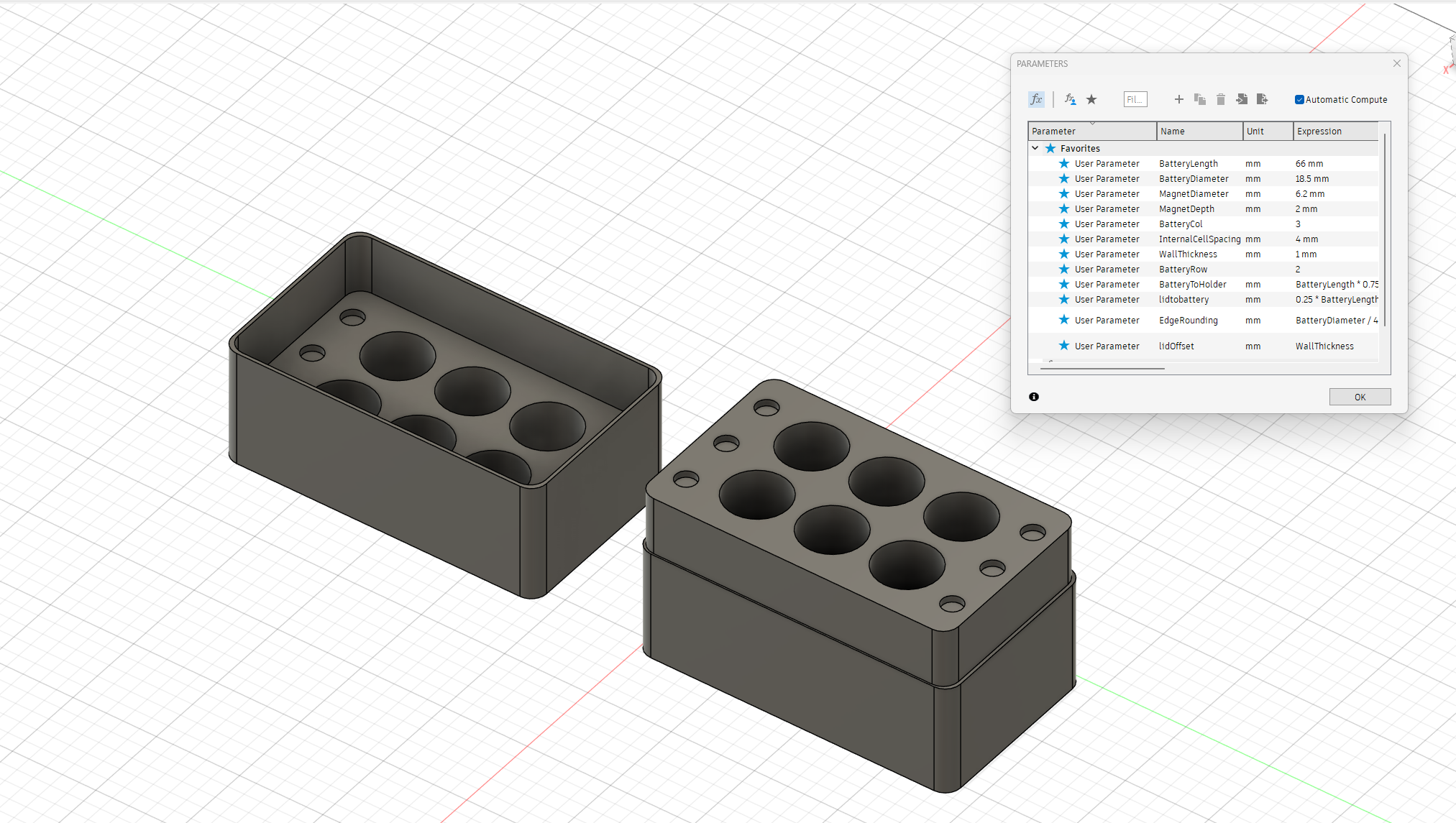The width and height of the screenshot is (1456, 823).
Task: Click the vertical scrollbar of the parameter table
Action: pyautogui.click(x=1385, y=230)
